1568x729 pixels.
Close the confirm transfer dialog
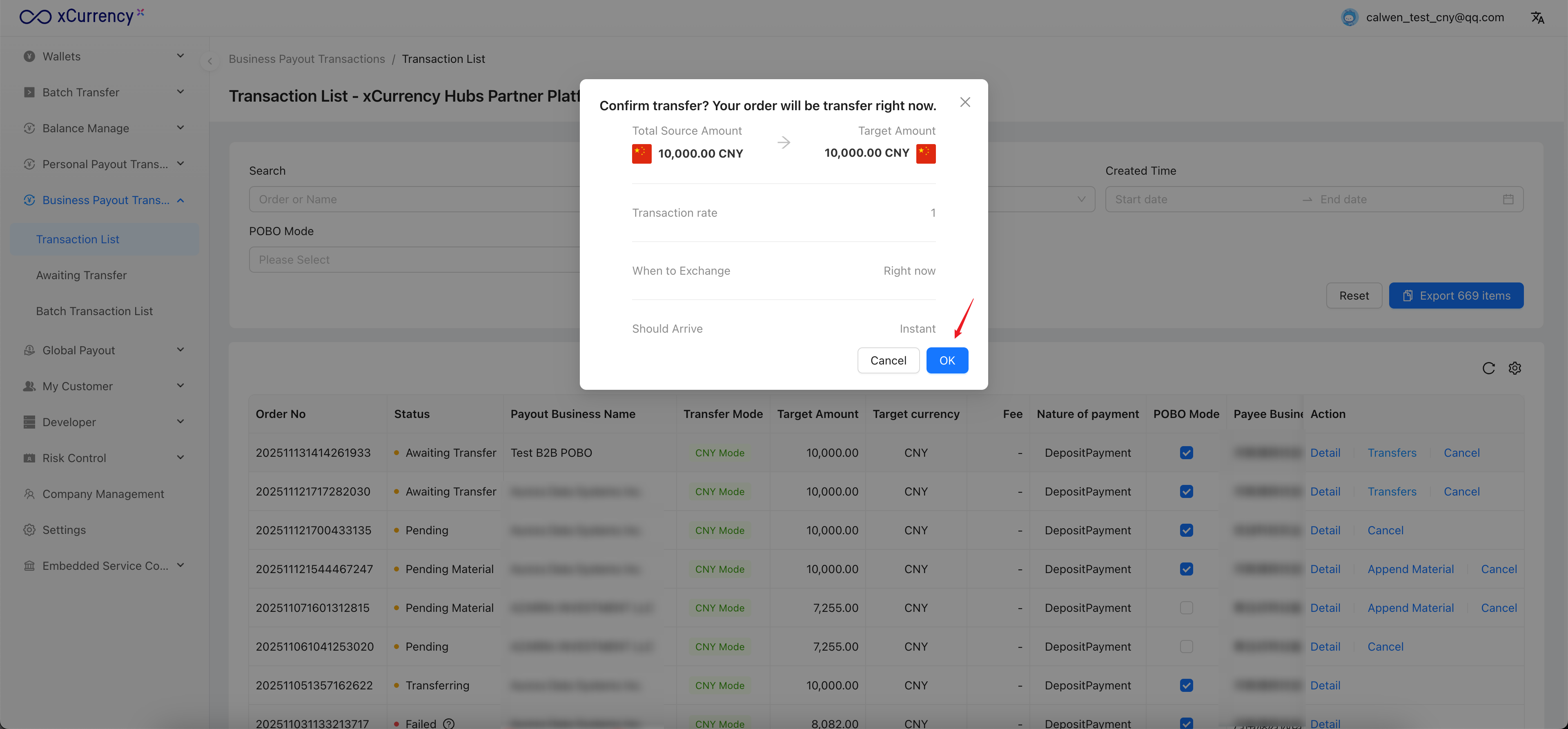coord(965,102)
